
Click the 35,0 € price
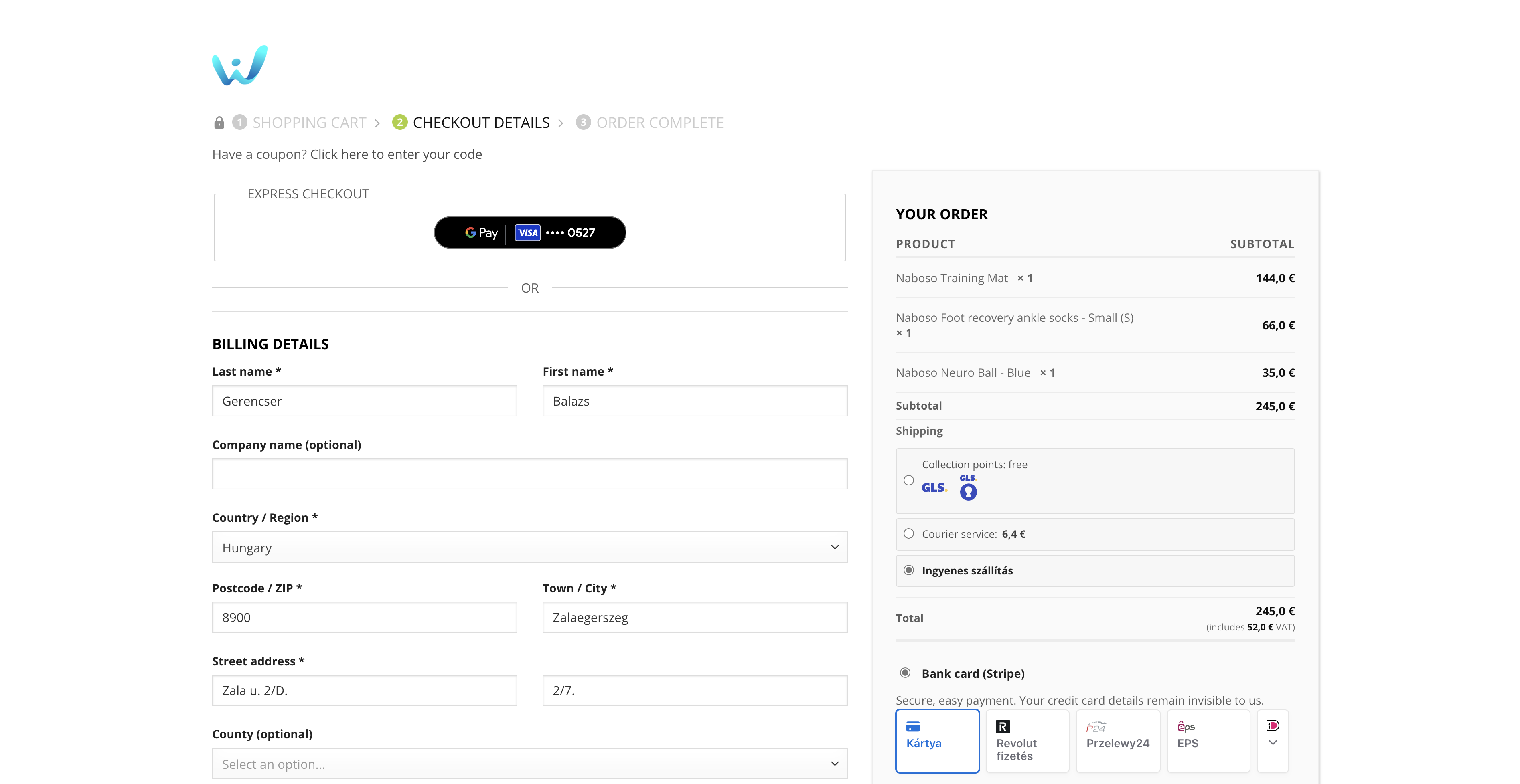click(x=1278, y=372)
